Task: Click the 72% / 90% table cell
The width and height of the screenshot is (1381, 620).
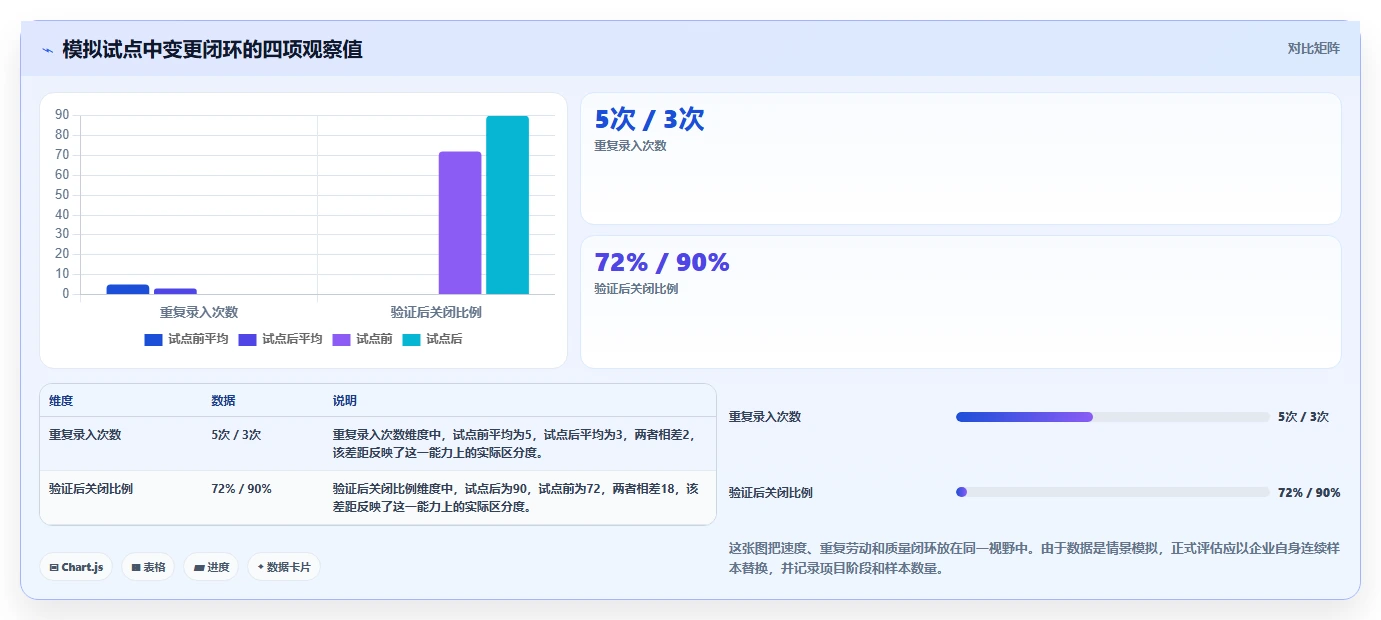Action: 241,489
